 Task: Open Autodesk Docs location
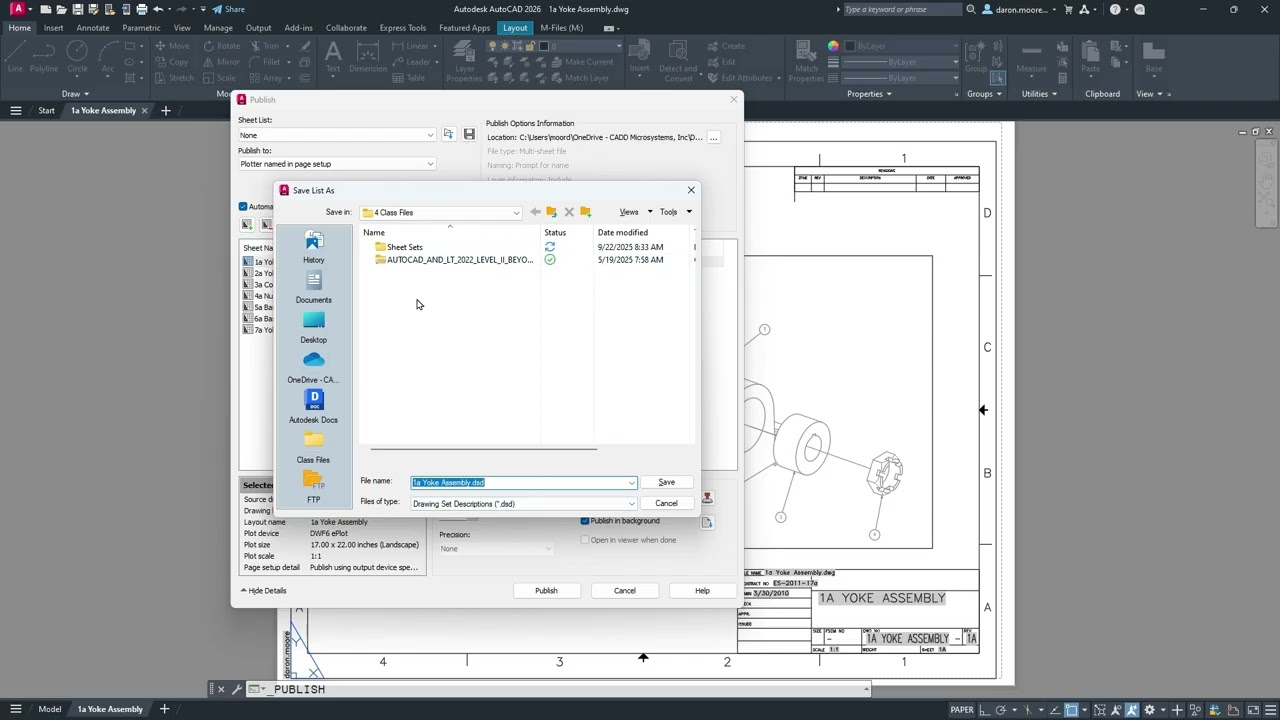click(314, 407)
